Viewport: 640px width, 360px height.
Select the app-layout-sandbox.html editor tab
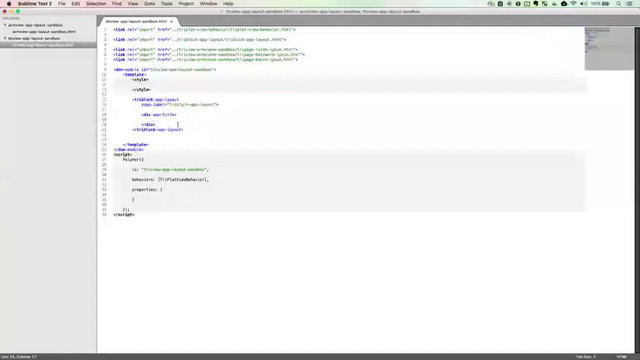[x=136, y=21]
